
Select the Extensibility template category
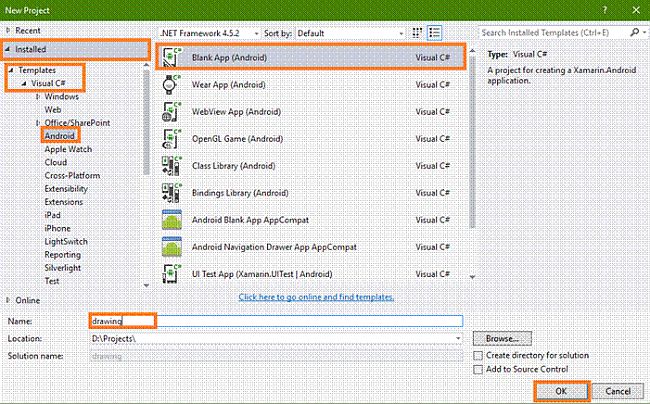click(x=66, y=189)
